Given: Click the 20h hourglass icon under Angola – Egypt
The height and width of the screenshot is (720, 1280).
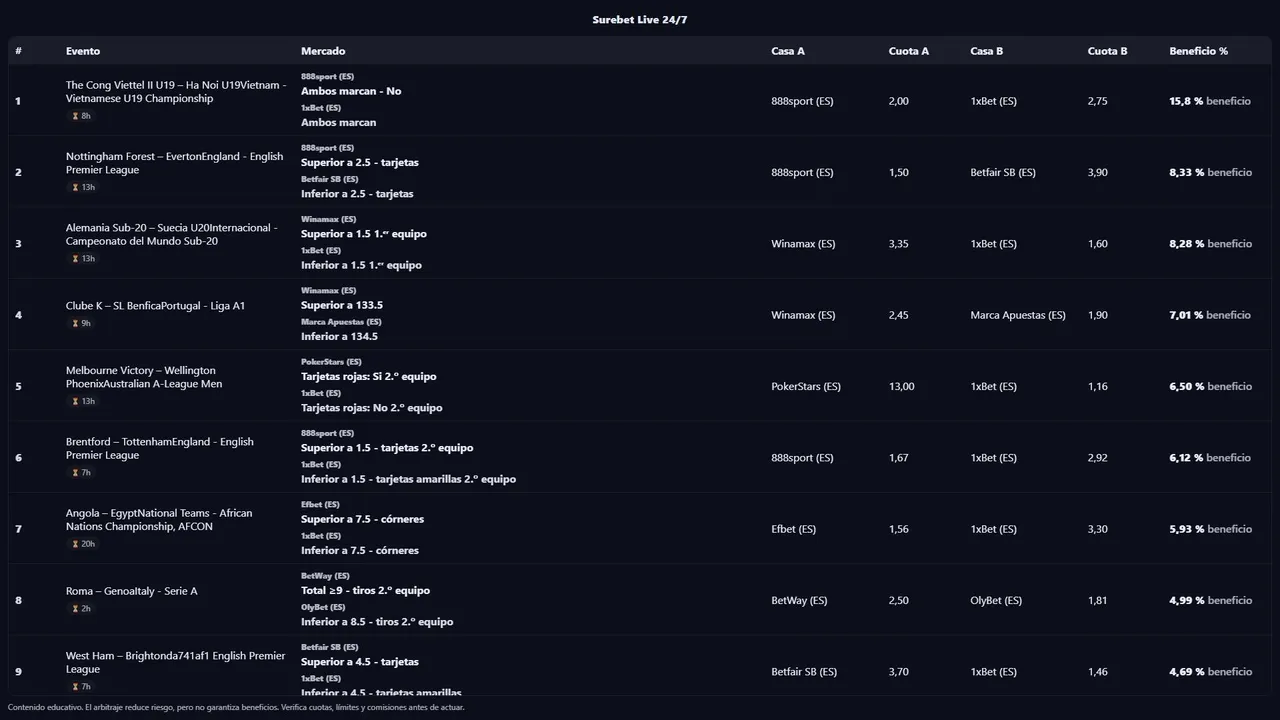Looking at the screenshot, I should point(75,544).
